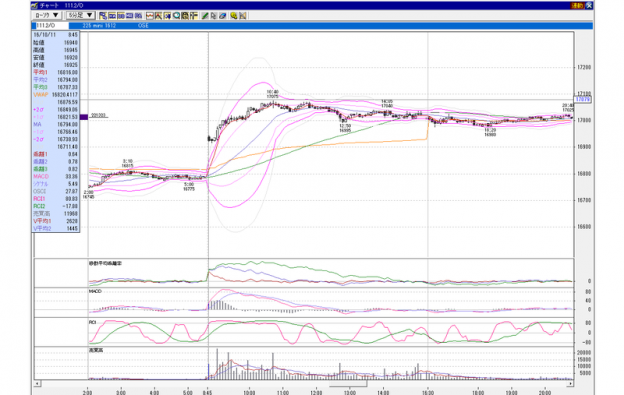
Task: Click the purple marker on chart left edge
Action: (x=84, y=117)
